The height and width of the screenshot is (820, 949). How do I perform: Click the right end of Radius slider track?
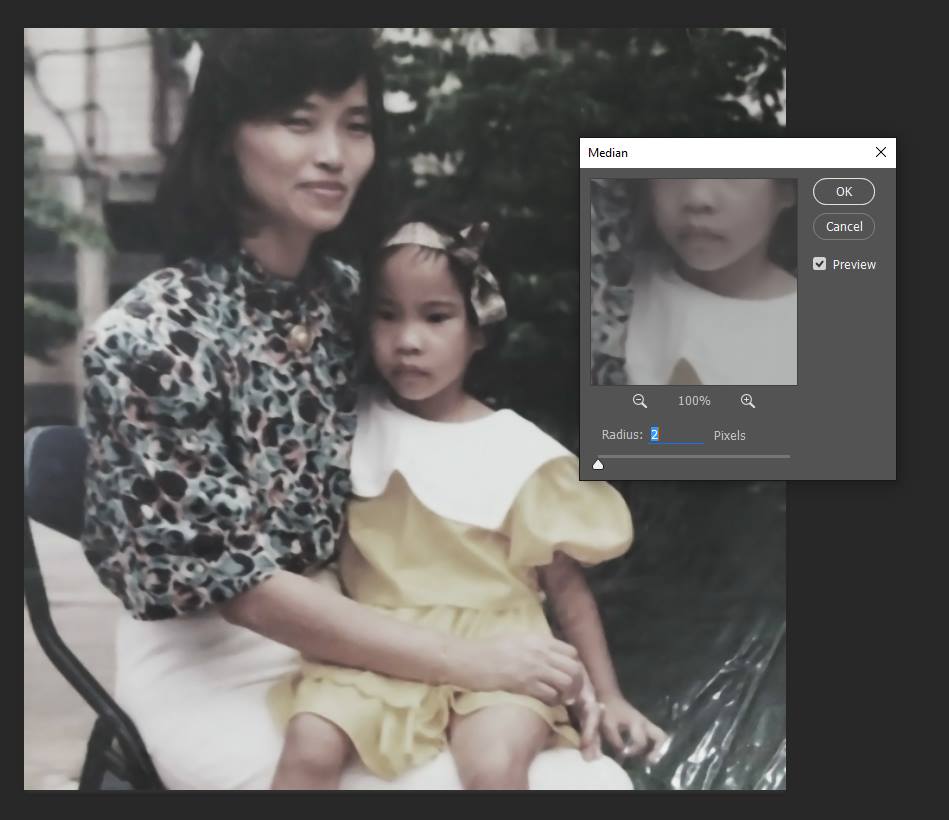pyautogui.click(x=787, y=456)
